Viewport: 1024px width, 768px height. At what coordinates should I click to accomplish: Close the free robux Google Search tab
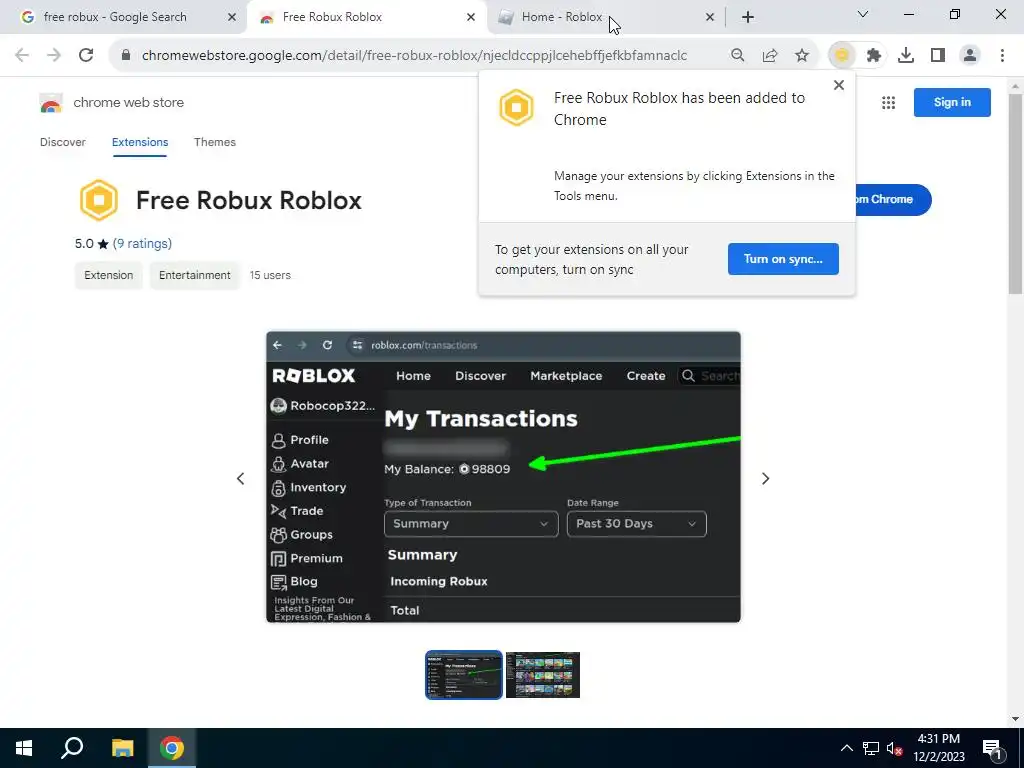tap(232, 17)
